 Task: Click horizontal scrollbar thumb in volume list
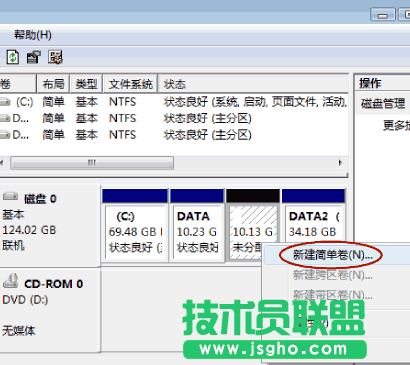coord(92,163)
